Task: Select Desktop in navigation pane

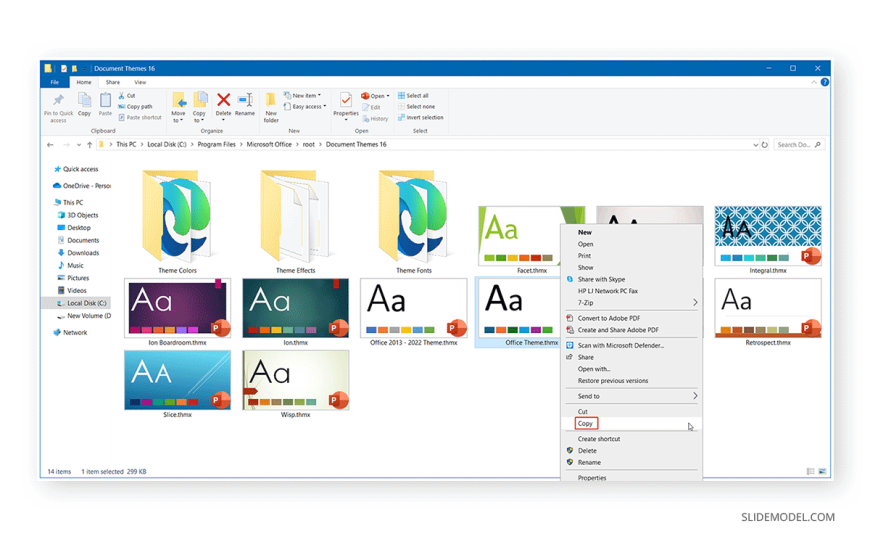Action: (74, 228)
